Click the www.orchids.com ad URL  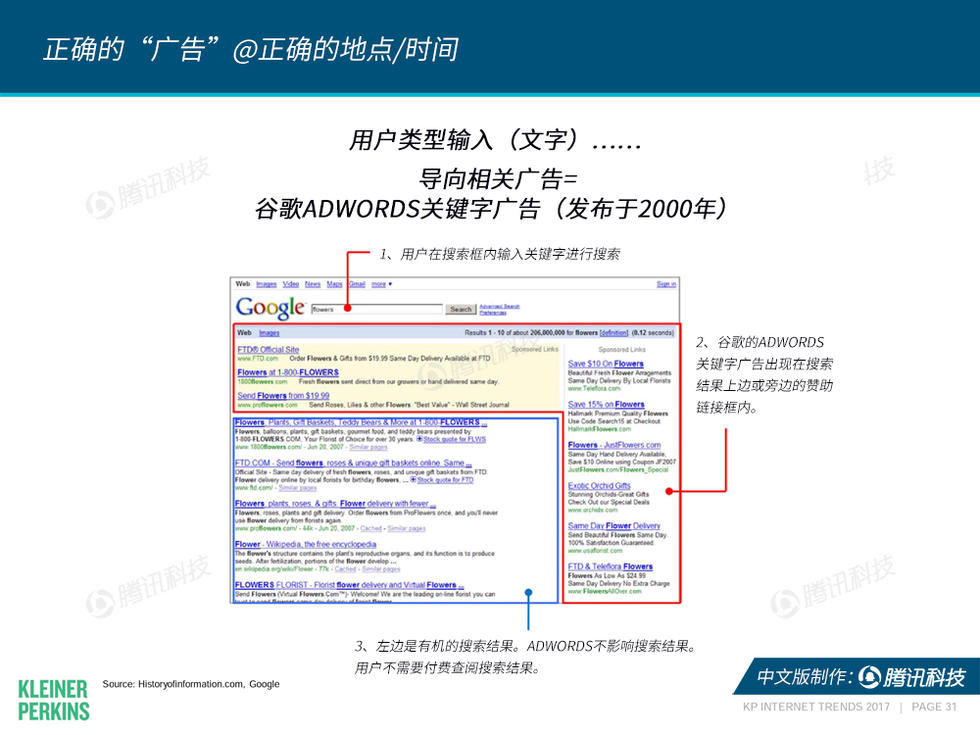click(592, 510)
